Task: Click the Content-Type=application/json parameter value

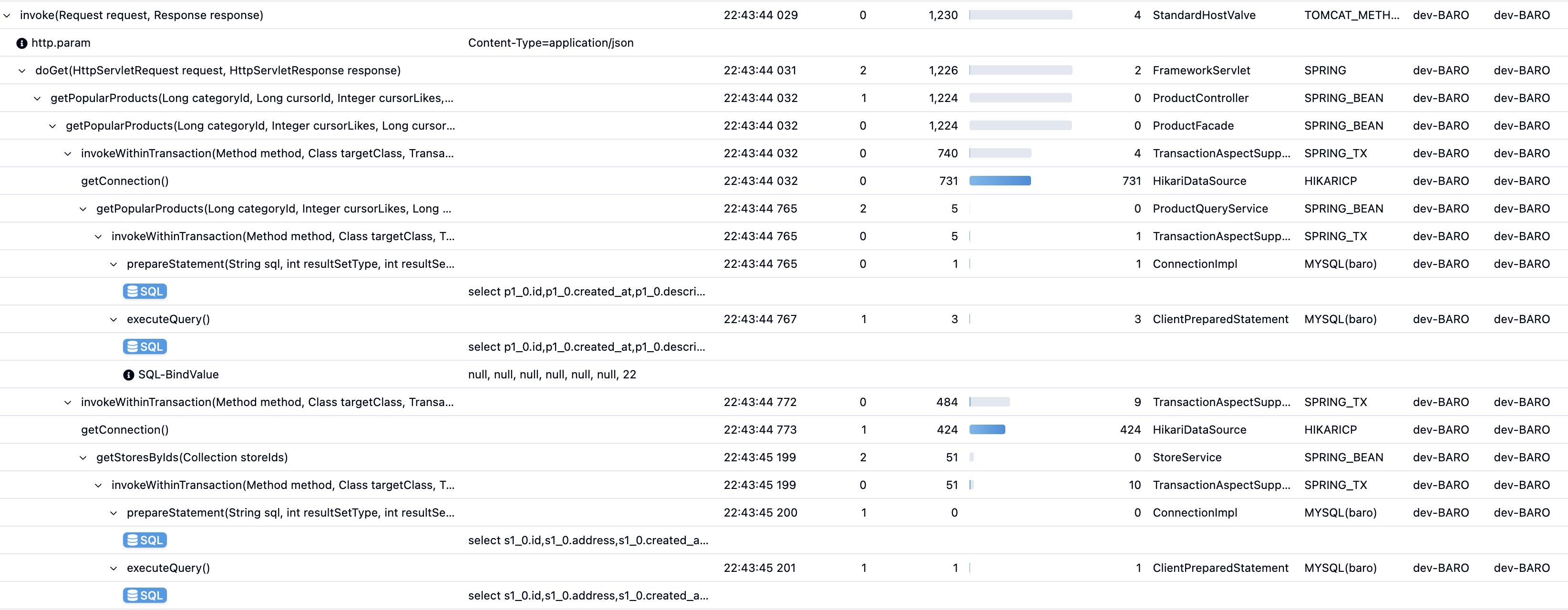Action: tap(550, 42)
